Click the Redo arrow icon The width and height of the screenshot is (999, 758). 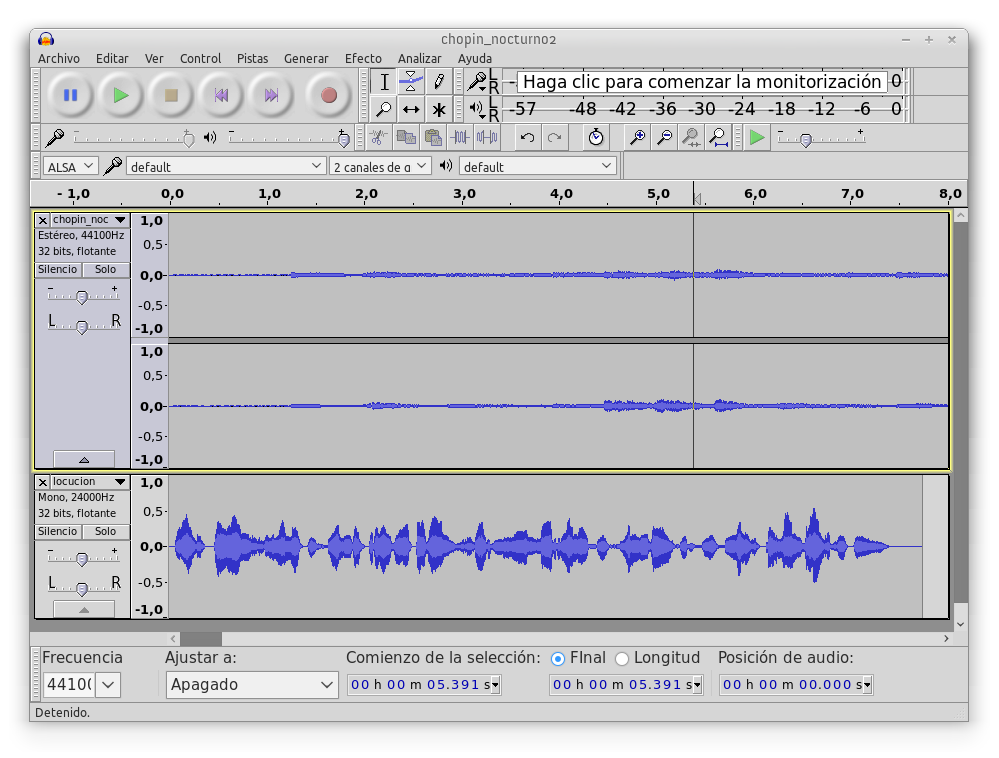click(x=554, y=137)
